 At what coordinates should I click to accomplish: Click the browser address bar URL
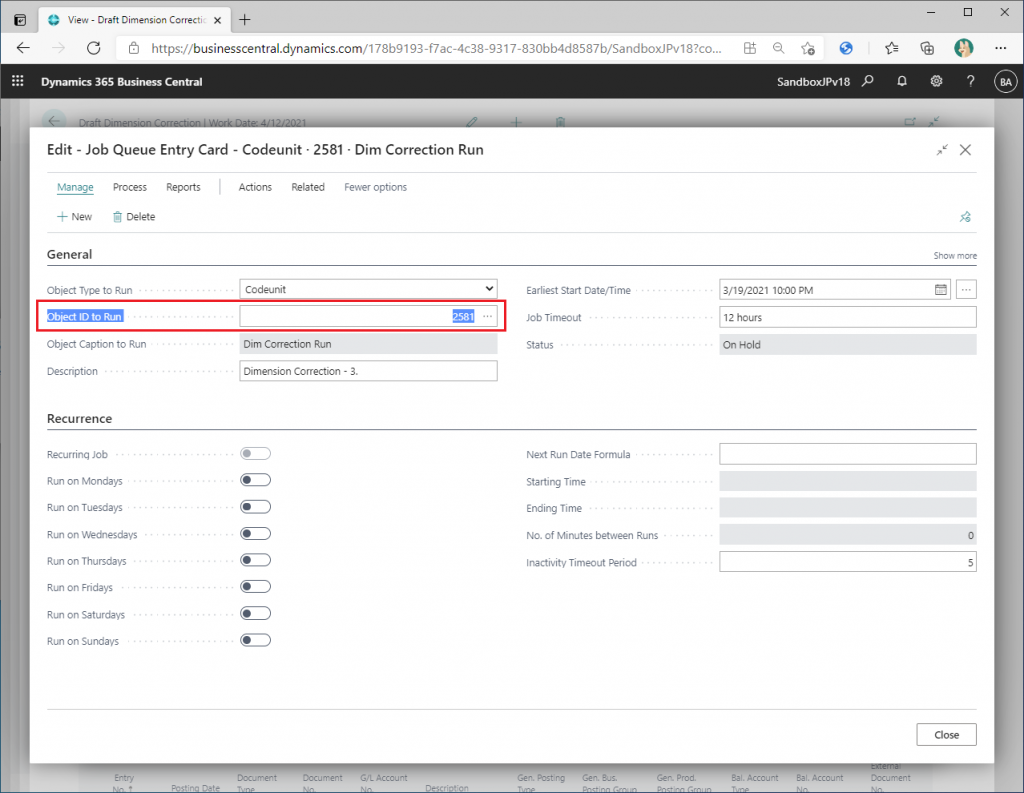[x=436, y=48]
